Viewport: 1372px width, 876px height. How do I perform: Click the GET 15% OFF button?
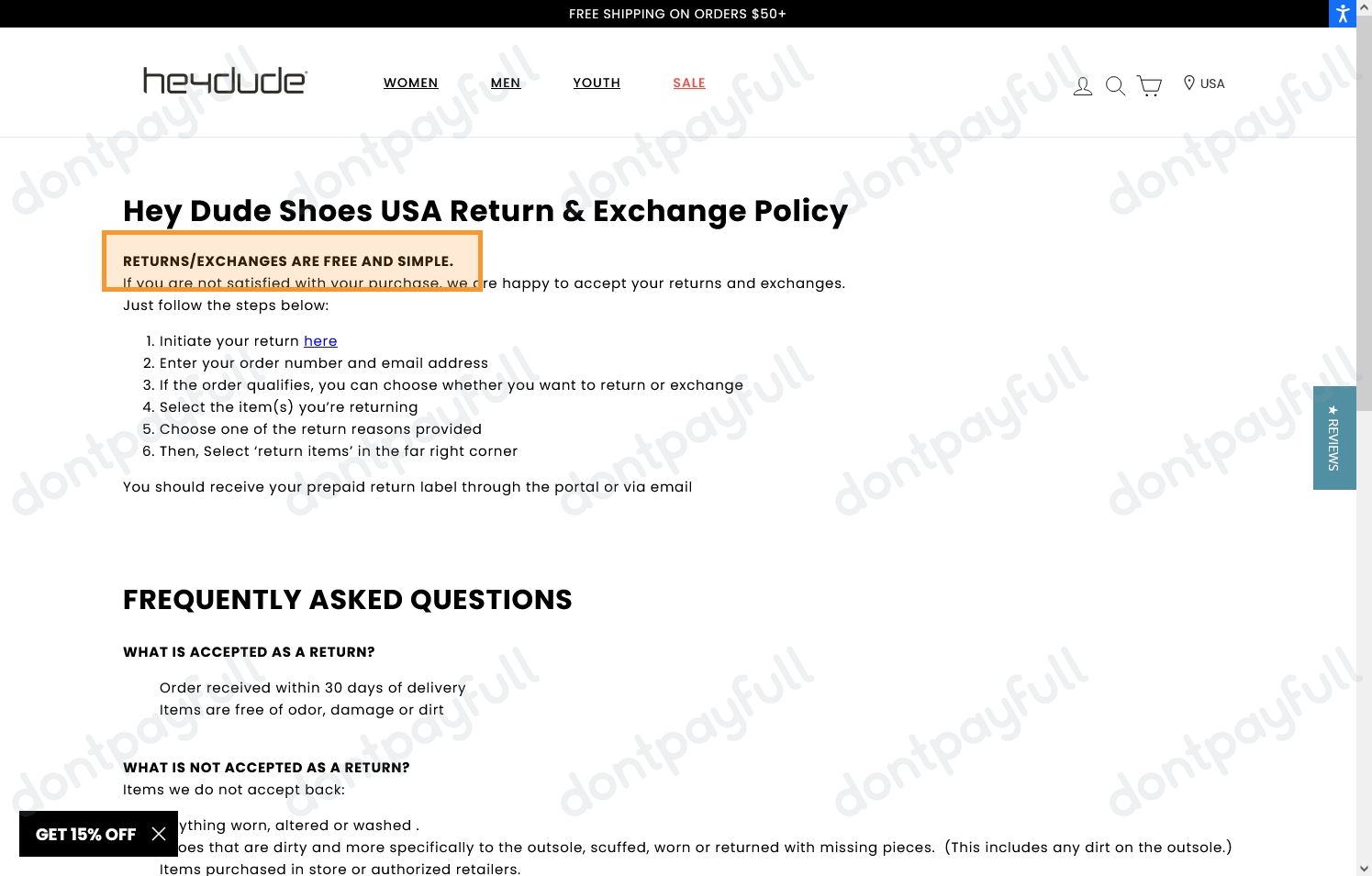85,834
